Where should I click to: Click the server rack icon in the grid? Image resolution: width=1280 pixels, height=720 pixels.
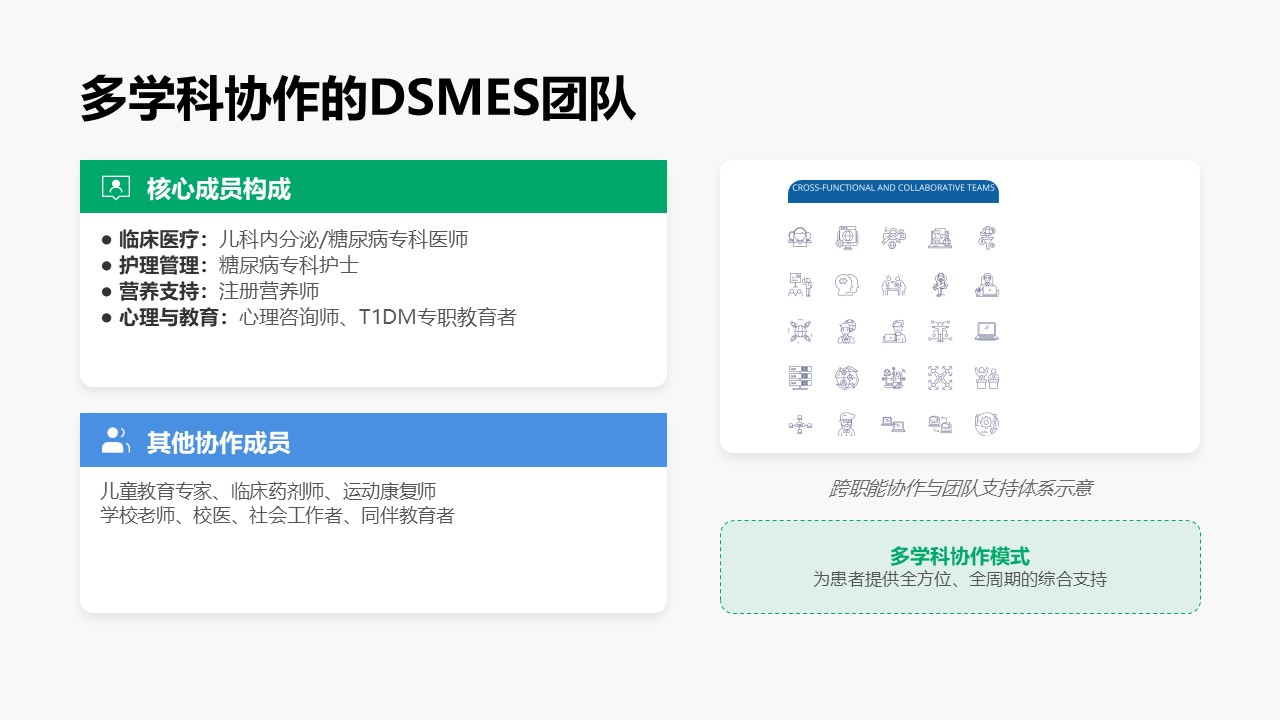click(800, 377)
